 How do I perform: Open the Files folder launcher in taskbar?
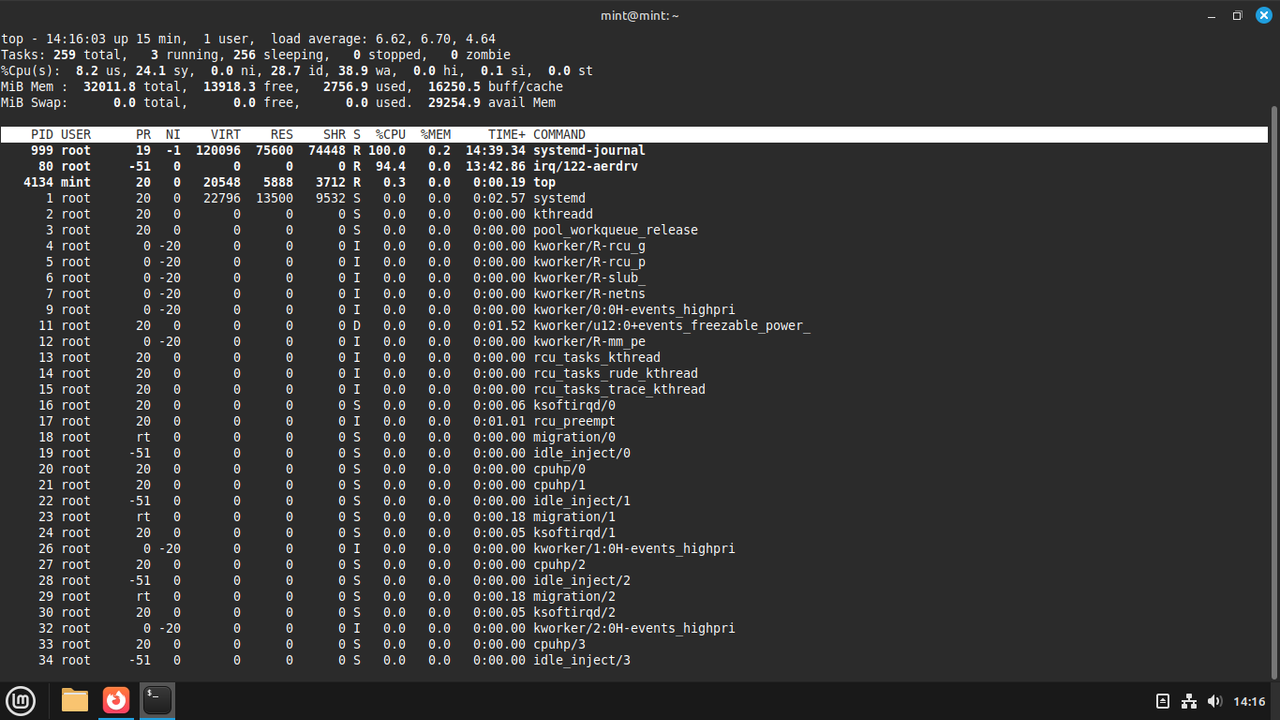[x=75, y=700]
